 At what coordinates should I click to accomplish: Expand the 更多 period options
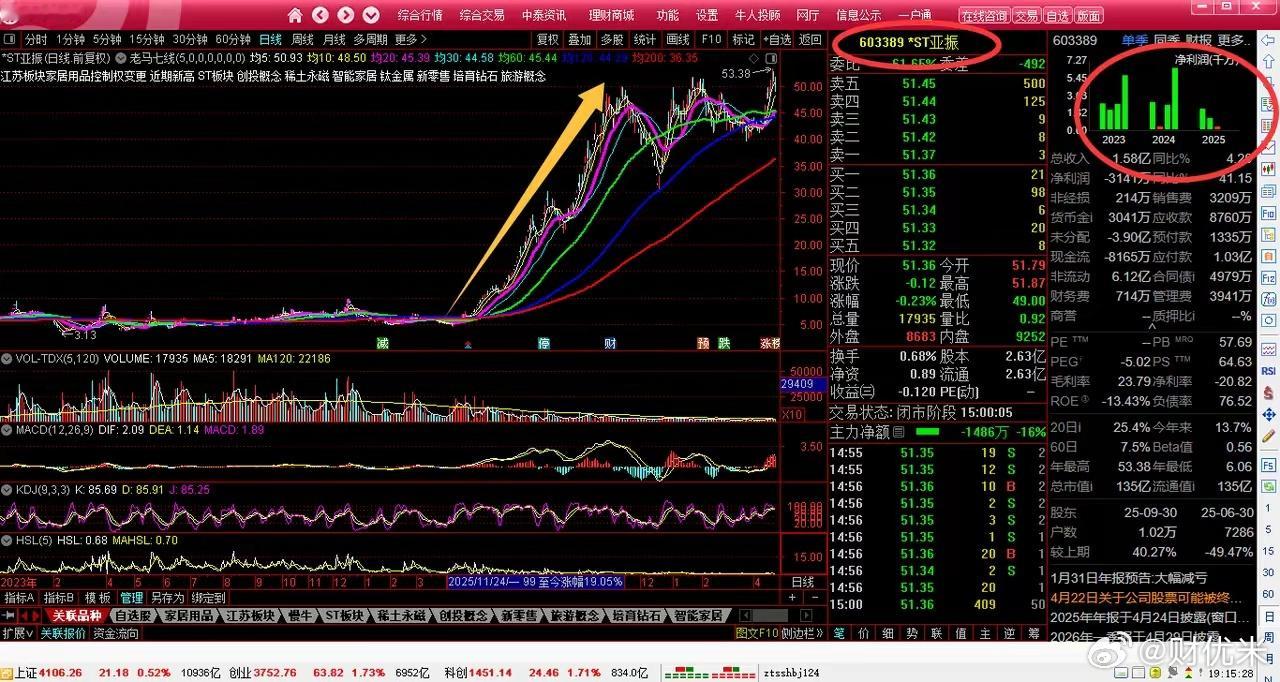click(410, 40)
